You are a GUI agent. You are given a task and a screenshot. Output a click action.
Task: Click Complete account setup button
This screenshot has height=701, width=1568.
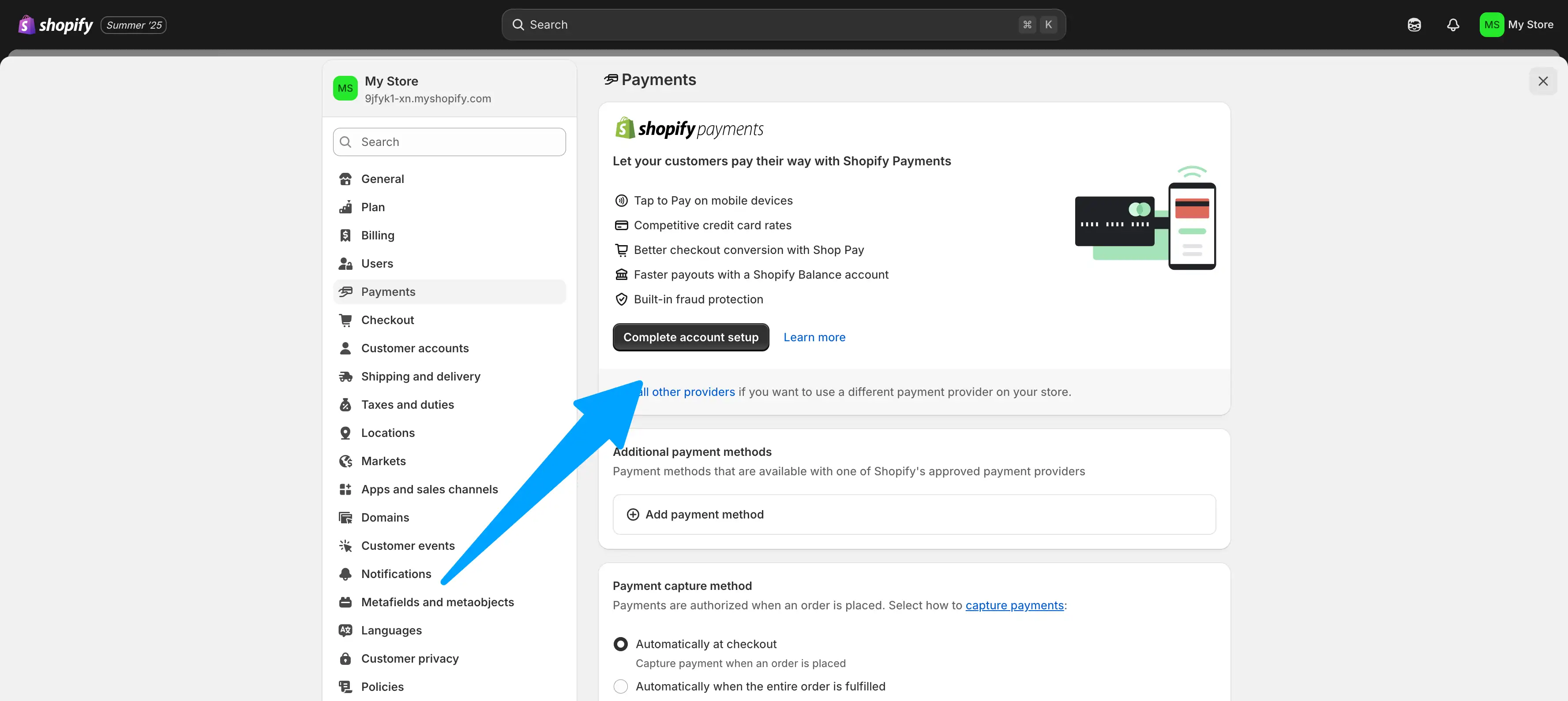tap(690, 337)
